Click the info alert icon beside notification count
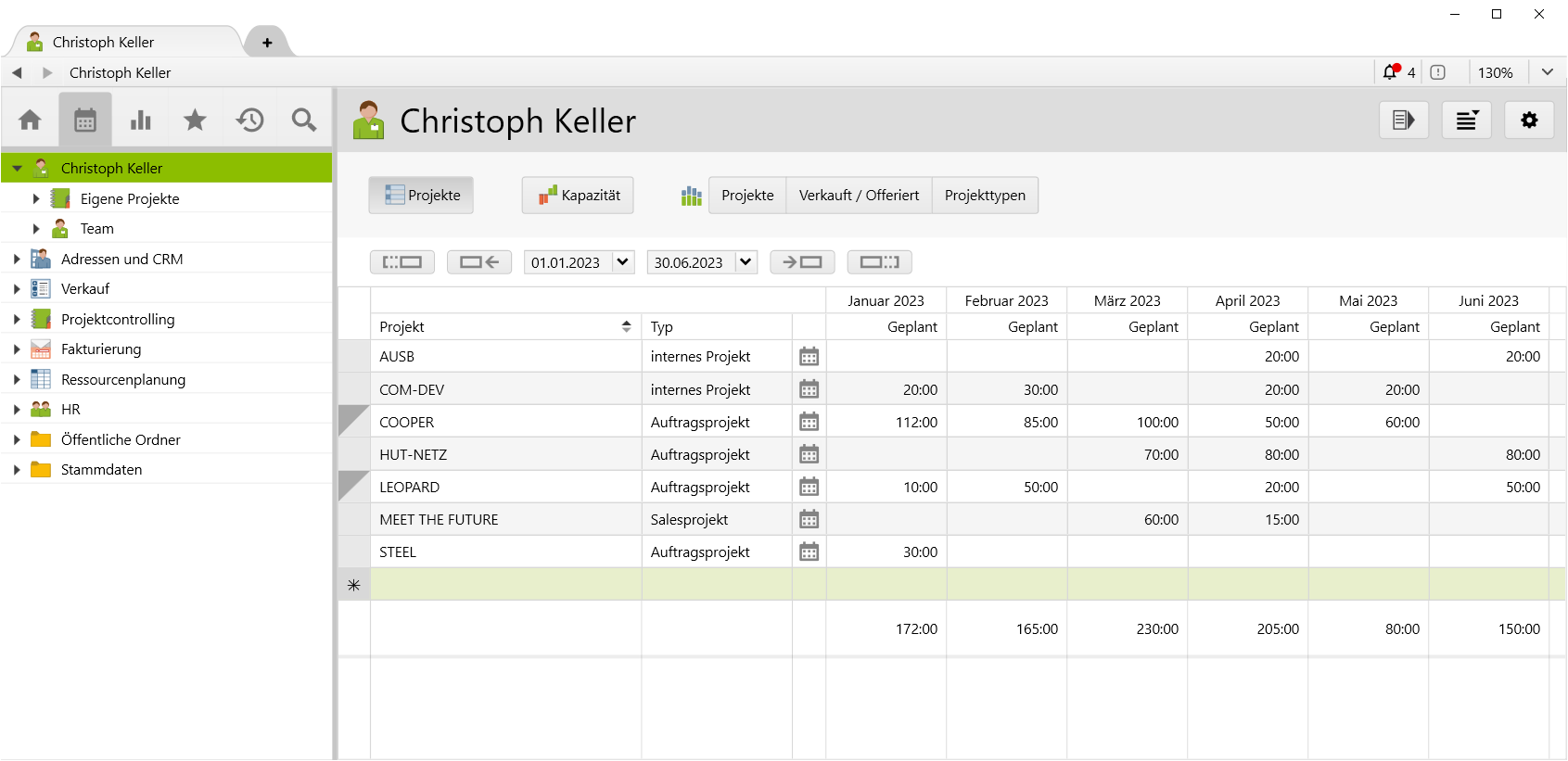Viewport: 1568px width, 761px height. (1438, 72)
